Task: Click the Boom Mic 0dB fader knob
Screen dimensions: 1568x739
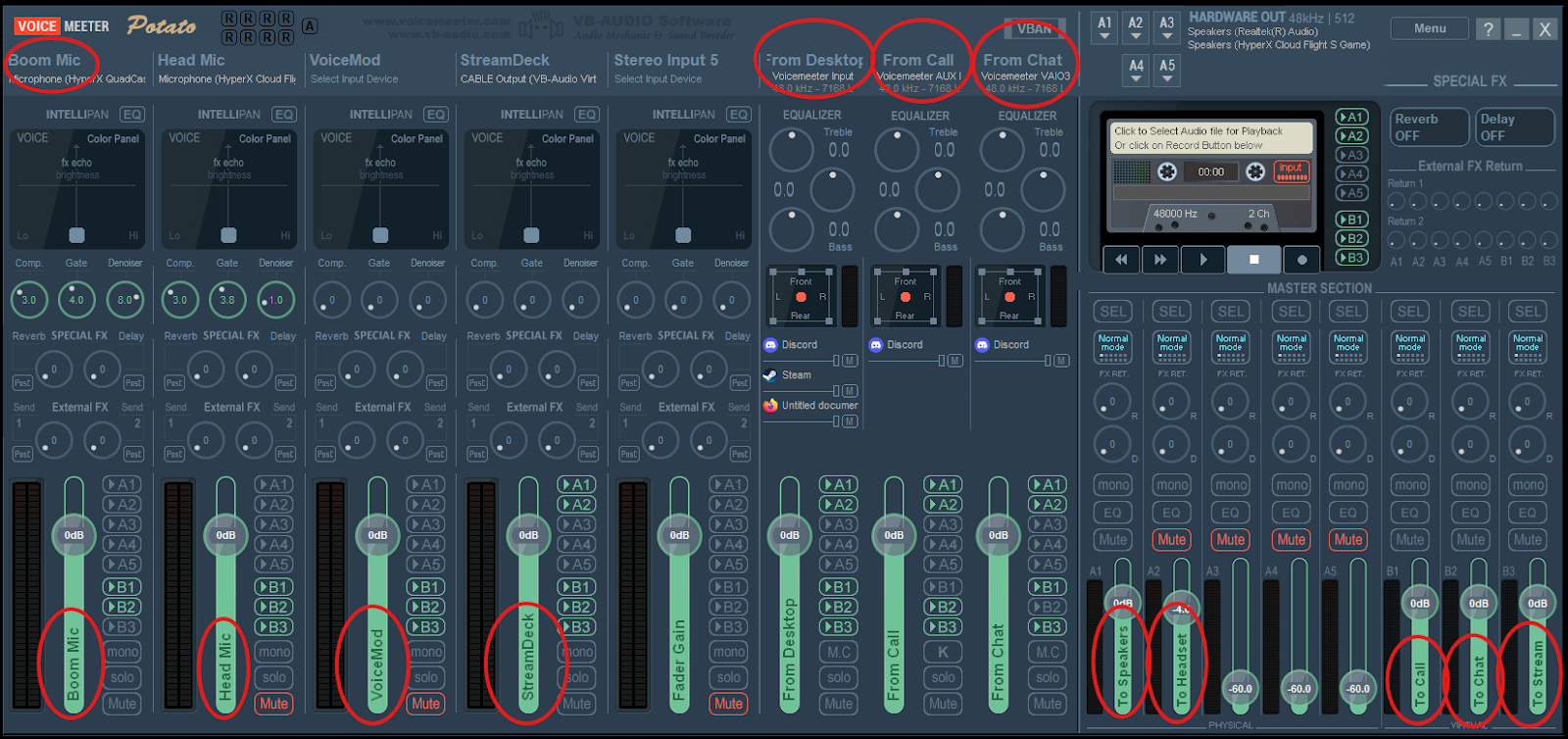Action: (x=73, y=535)
